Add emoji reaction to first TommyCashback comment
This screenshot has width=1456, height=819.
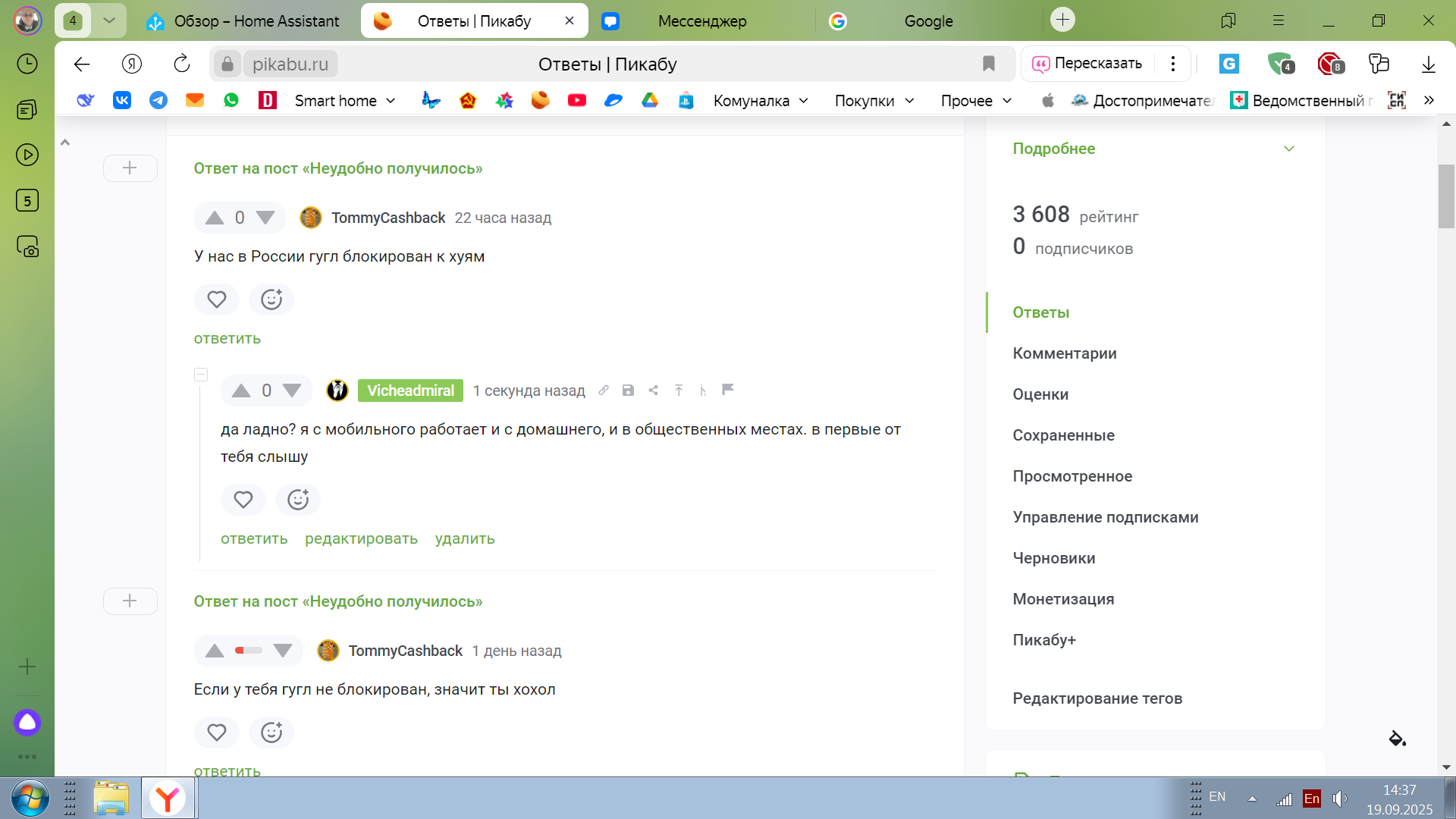271,300
